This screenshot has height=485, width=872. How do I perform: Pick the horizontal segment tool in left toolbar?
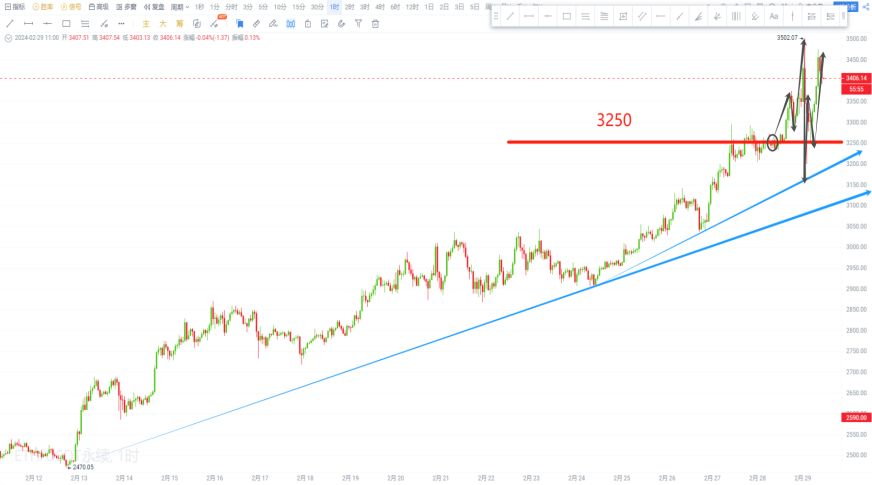point(28,23)
